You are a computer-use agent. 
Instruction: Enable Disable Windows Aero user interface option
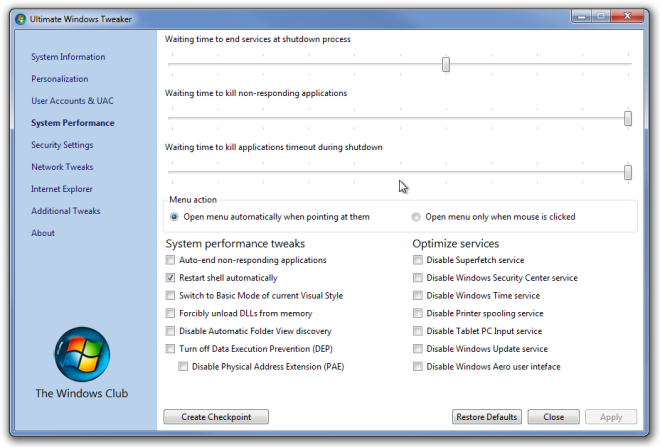point(418,367)
